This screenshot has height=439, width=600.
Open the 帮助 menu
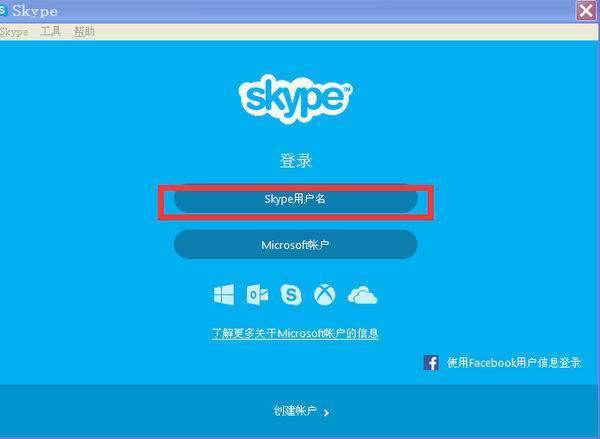[84, 31]
